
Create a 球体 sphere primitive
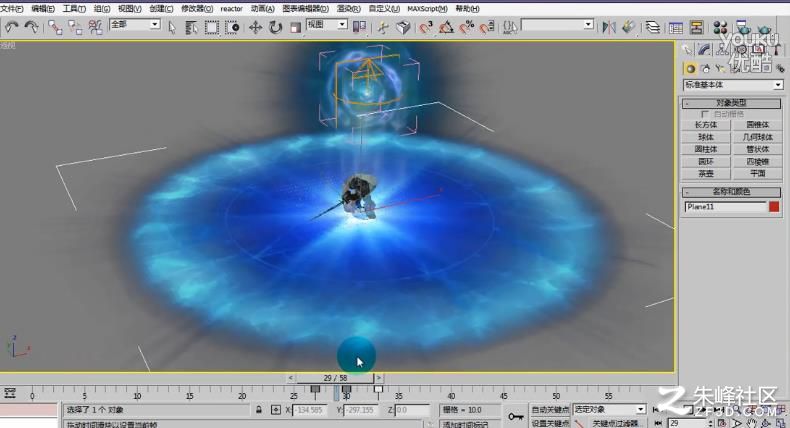pyautogui.click(x=705, y=137)
